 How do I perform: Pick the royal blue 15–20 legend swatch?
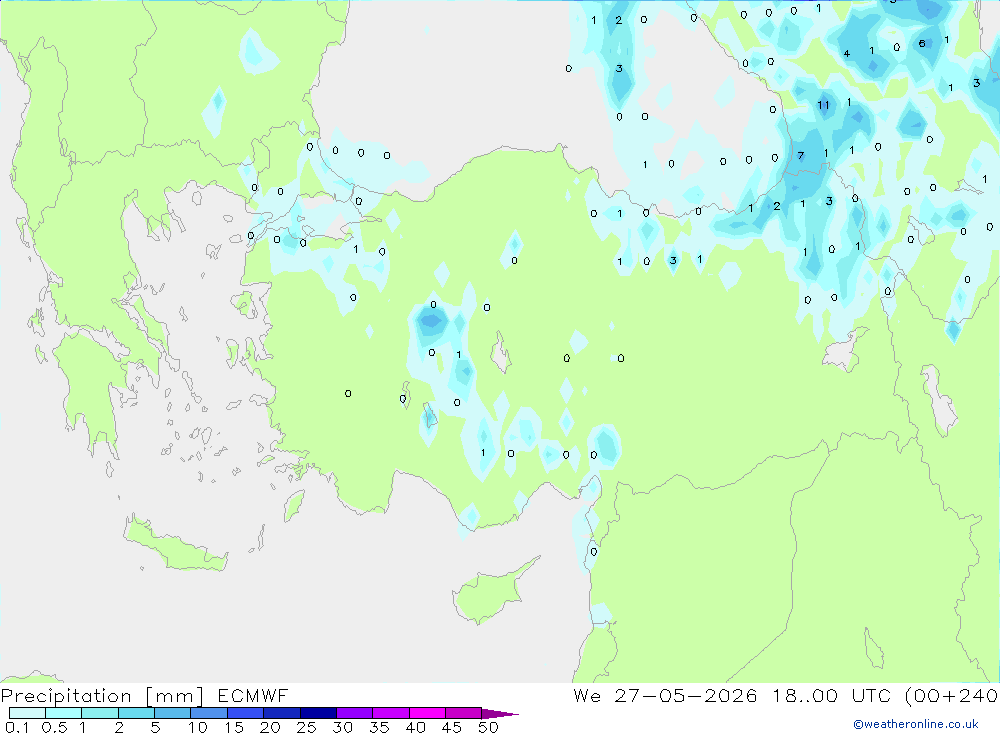pyautogui.click(x=246, y=713)
